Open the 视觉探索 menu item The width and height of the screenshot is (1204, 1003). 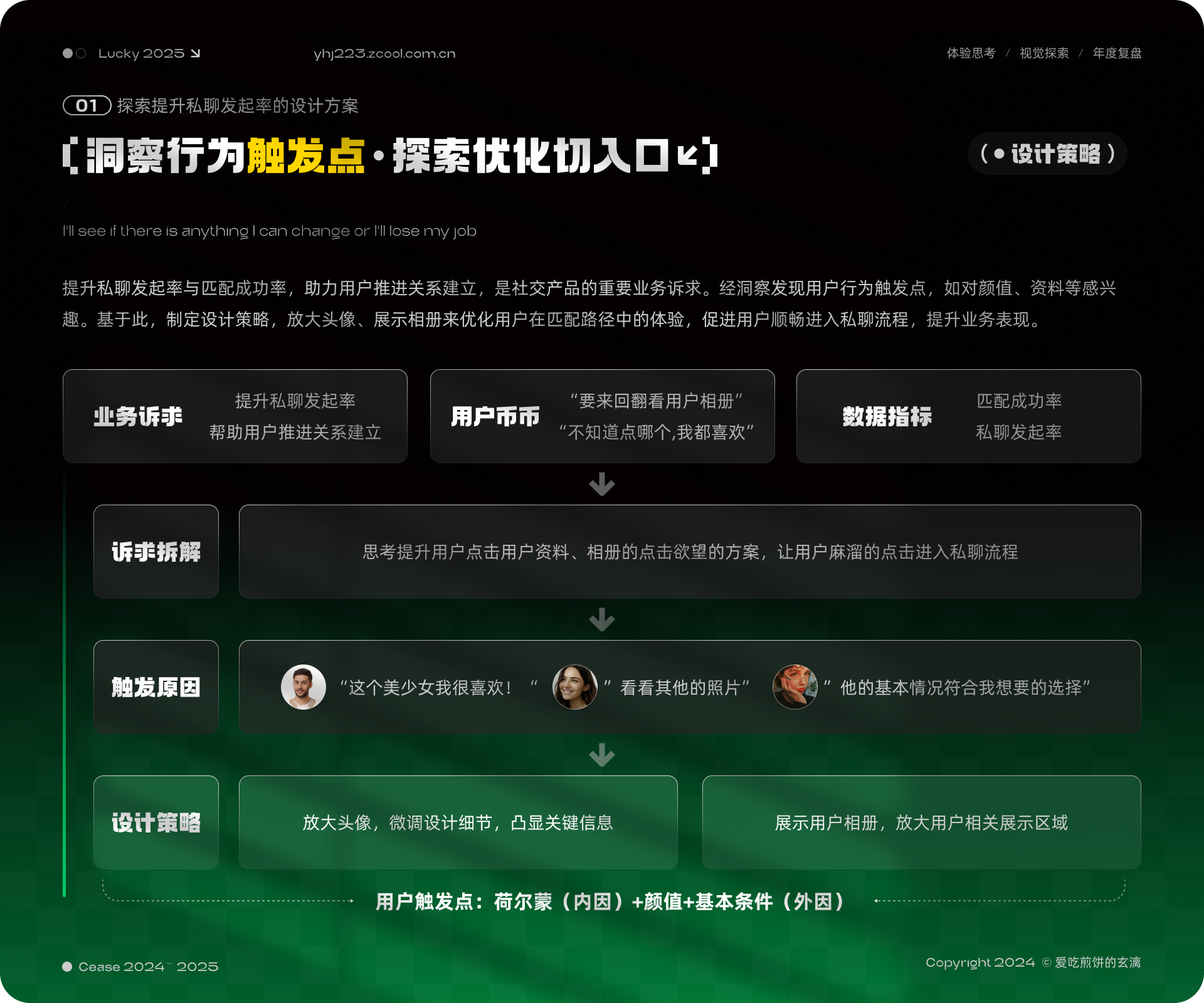(x=1044, y=53)
